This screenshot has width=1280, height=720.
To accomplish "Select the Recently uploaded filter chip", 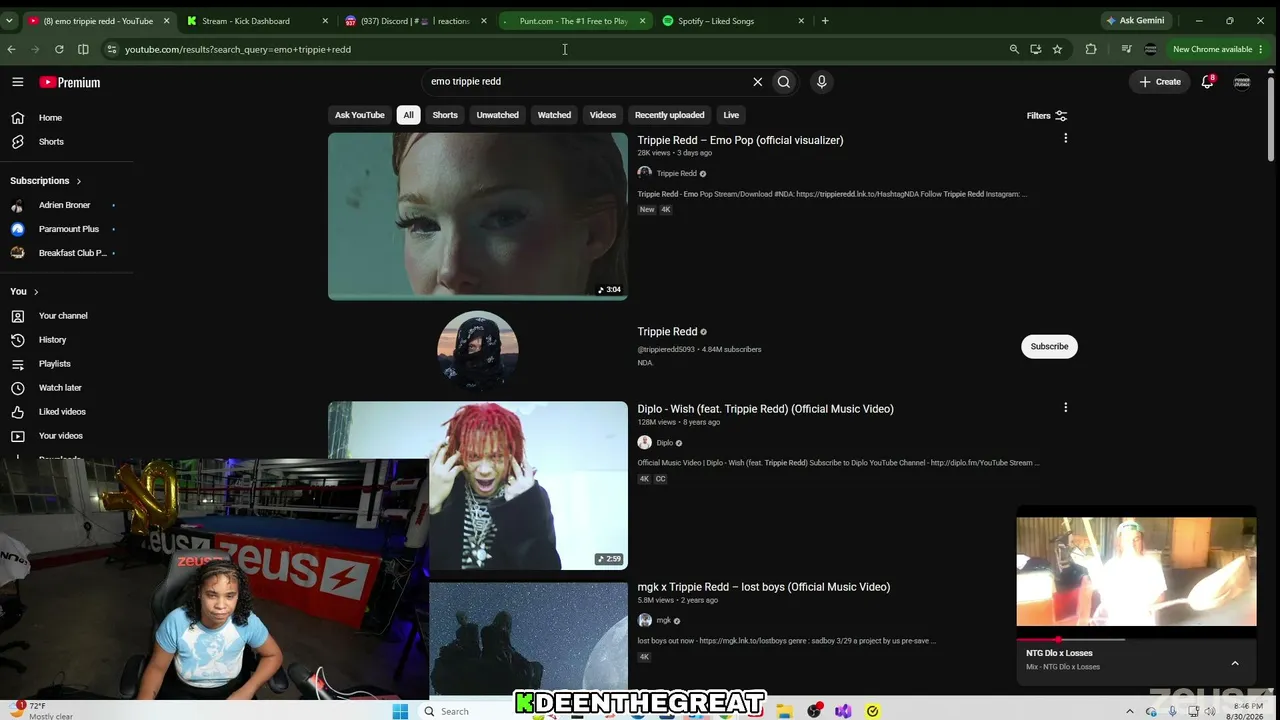I will (x=670, y=115).
